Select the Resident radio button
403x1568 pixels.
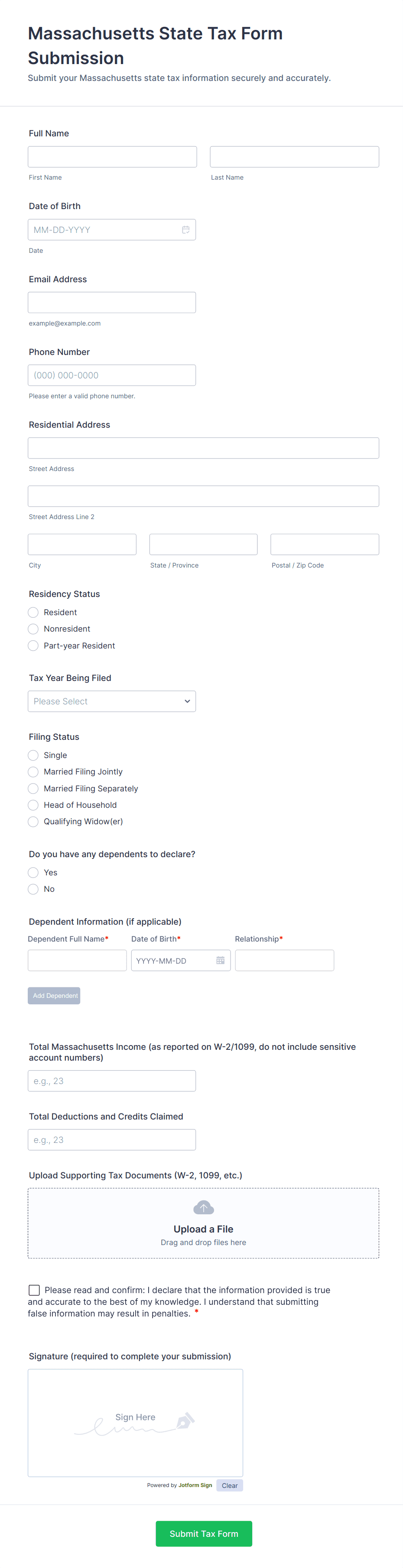coord(33,612)
